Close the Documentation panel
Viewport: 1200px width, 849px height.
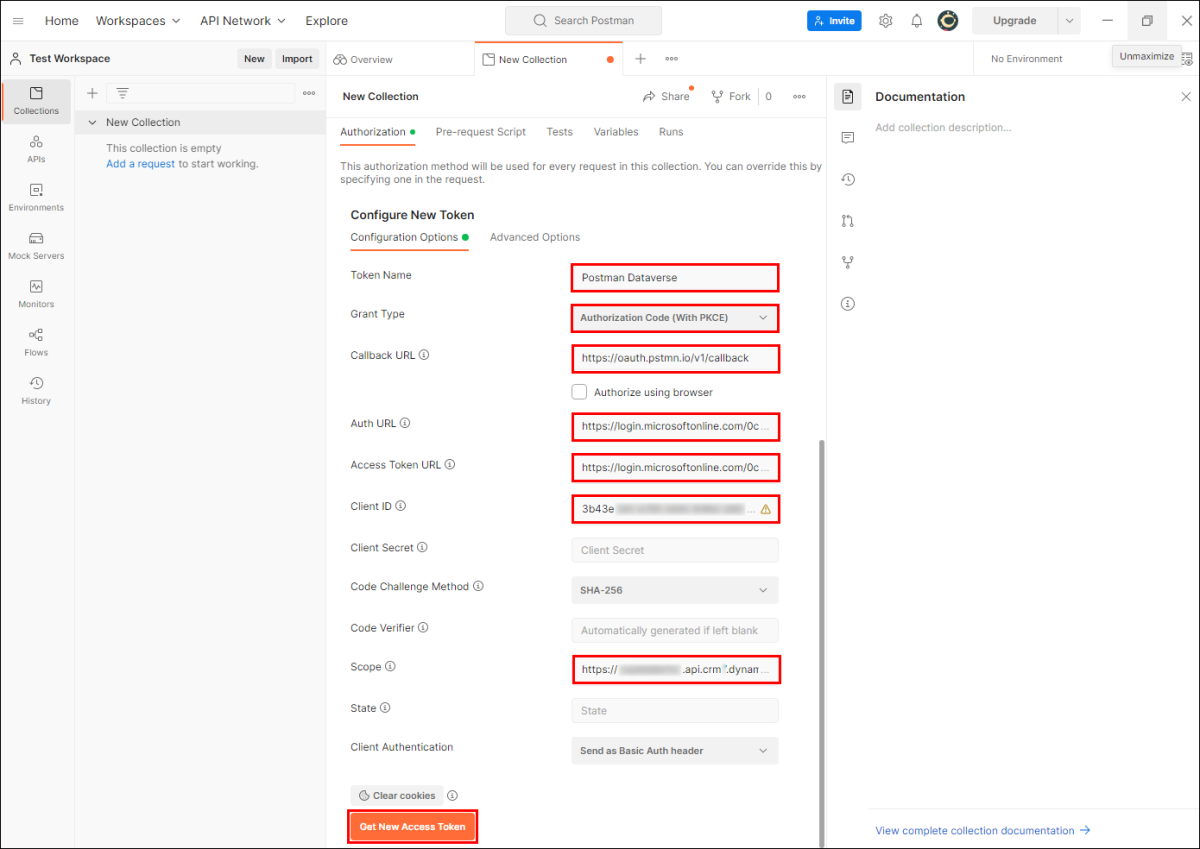(x=1186, y=97)
